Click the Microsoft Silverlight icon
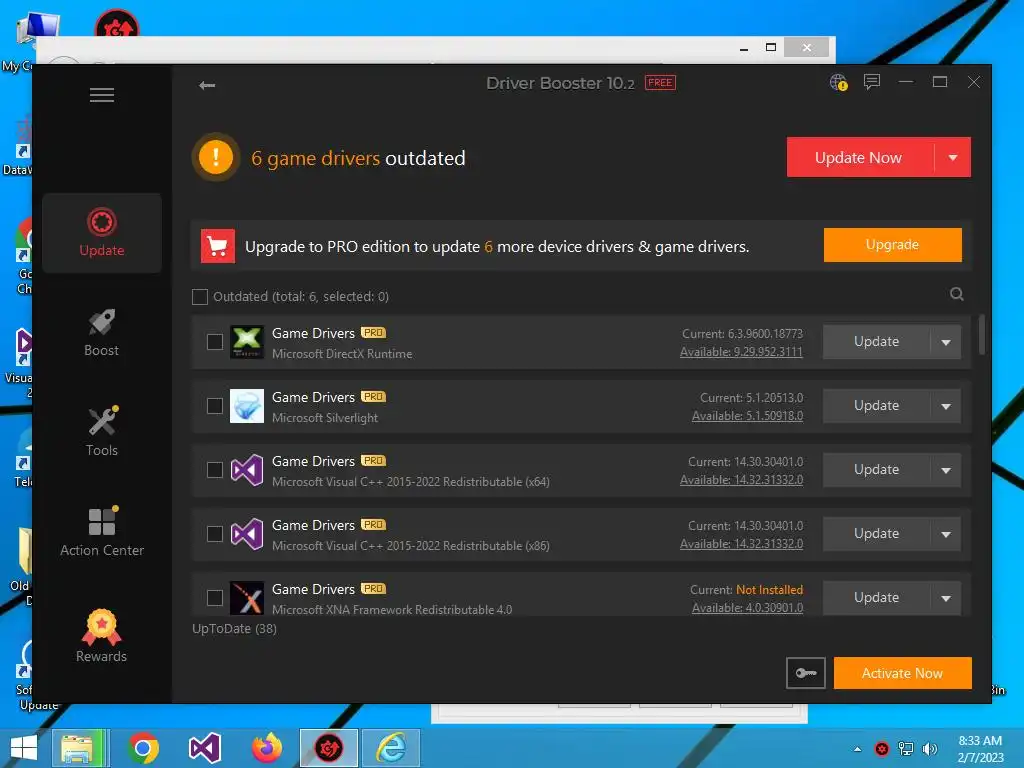 coord(247,406)
